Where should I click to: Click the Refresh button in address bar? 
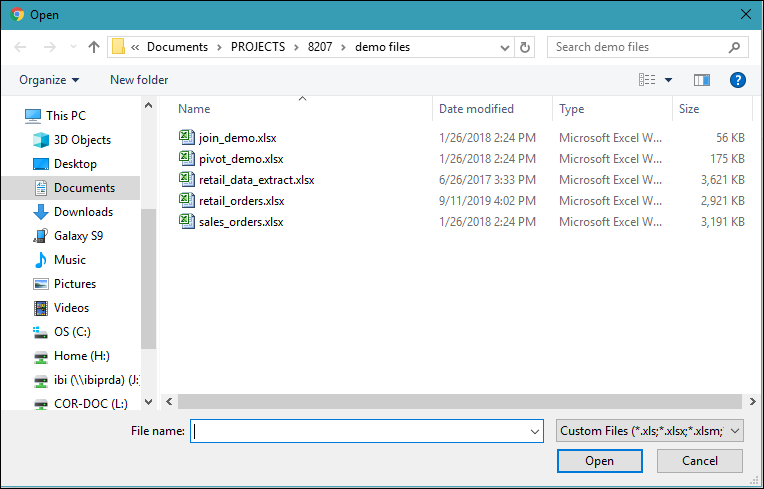tap(526, 47)
